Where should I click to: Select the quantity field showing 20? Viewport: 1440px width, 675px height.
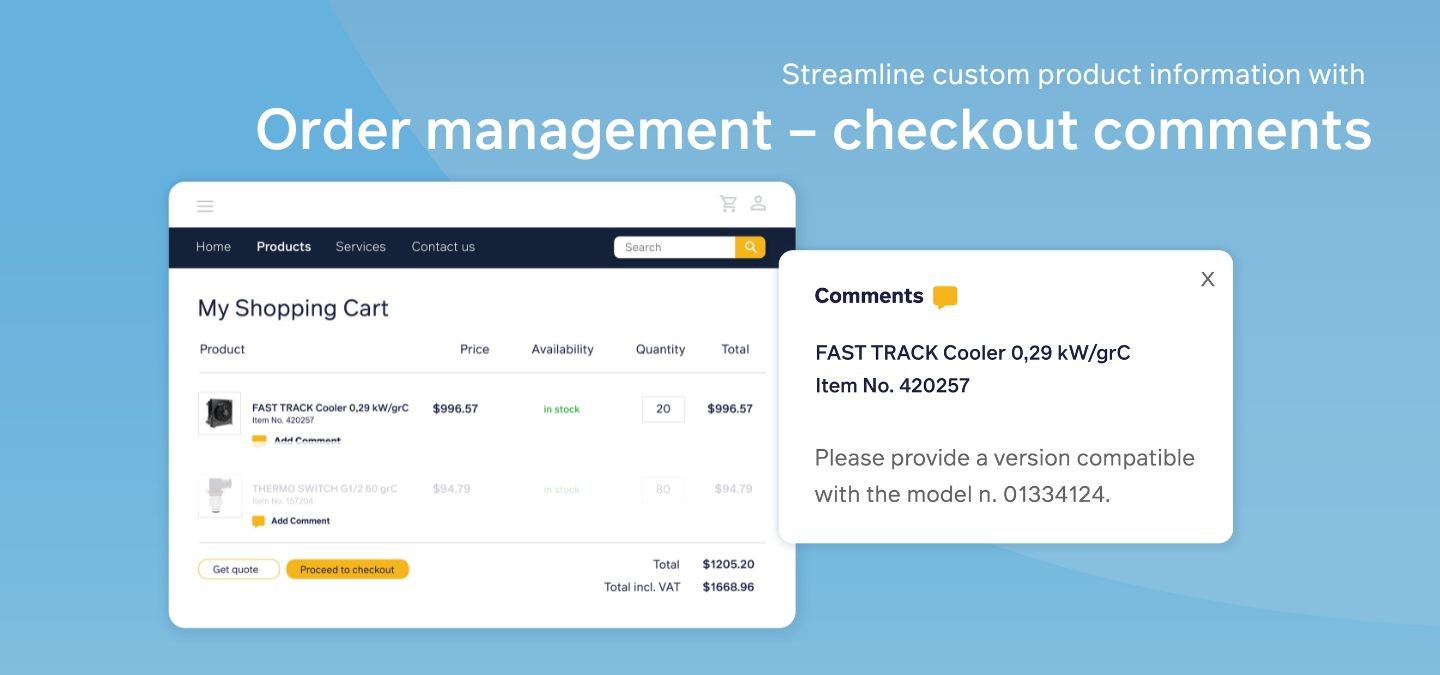pos(663,409)
